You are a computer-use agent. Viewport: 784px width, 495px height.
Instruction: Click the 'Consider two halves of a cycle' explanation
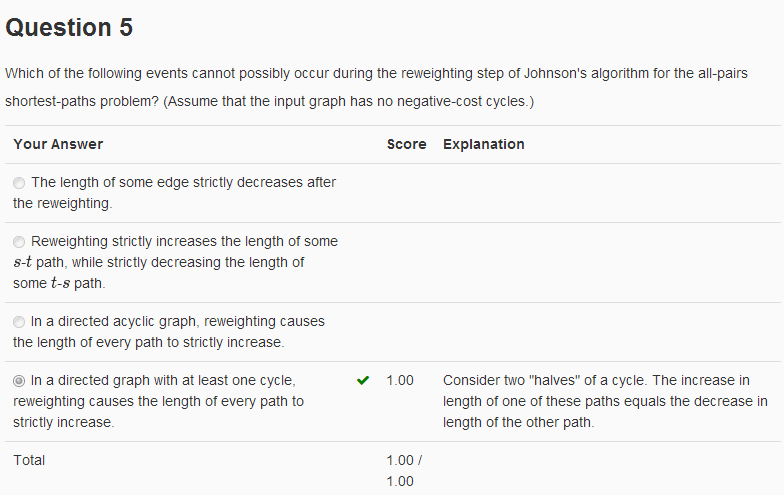605,401
